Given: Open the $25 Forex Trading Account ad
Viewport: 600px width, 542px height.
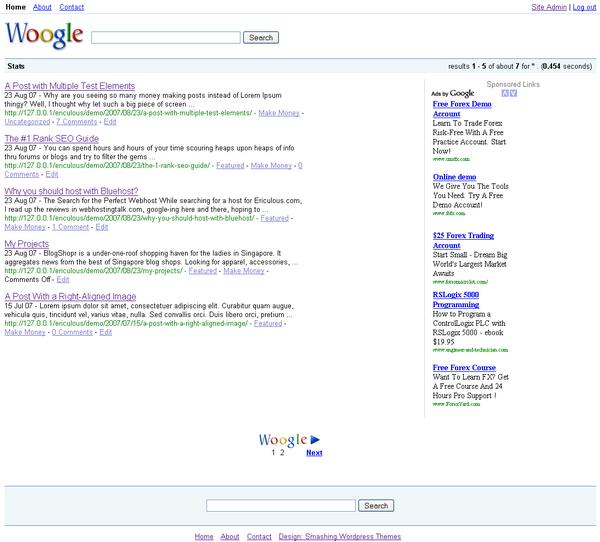Looking at the screenshot, I should click(x=463, y=240).
